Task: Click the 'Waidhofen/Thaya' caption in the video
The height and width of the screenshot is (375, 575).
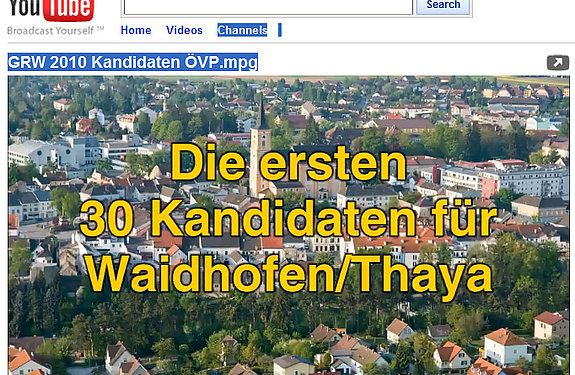Action: (x=290, y=274)
